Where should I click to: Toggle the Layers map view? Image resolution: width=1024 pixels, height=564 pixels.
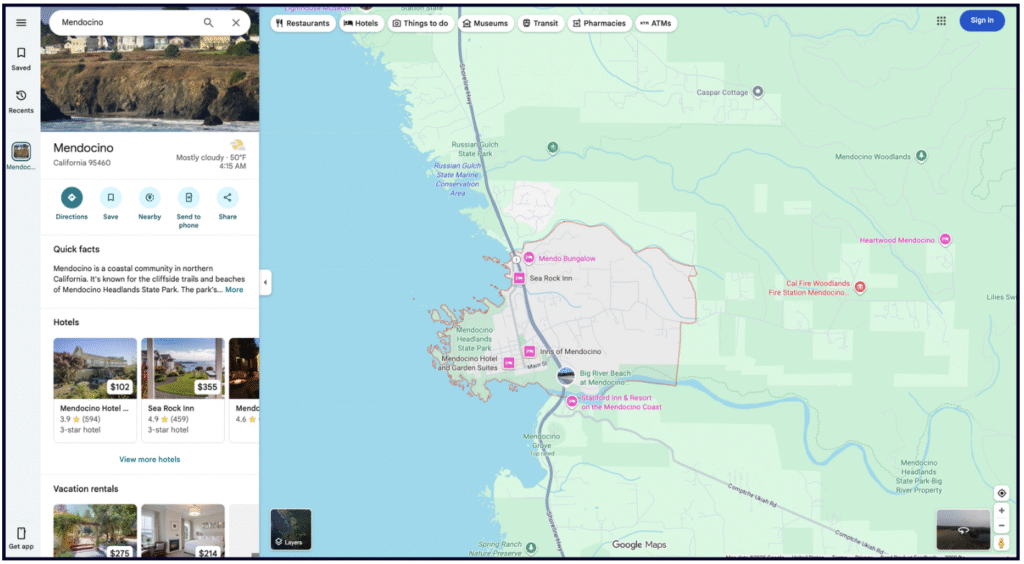tap(291, 529)
